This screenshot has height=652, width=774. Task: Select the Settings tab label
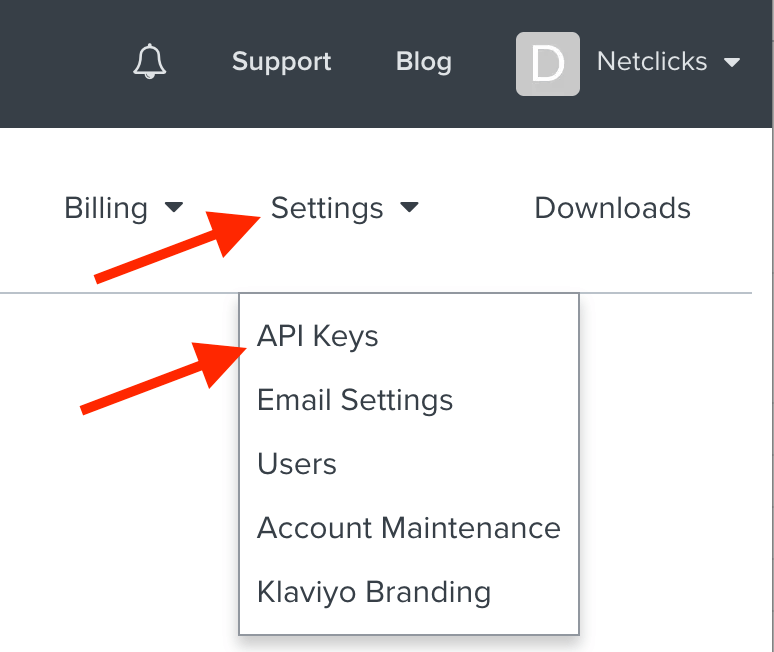327,208
